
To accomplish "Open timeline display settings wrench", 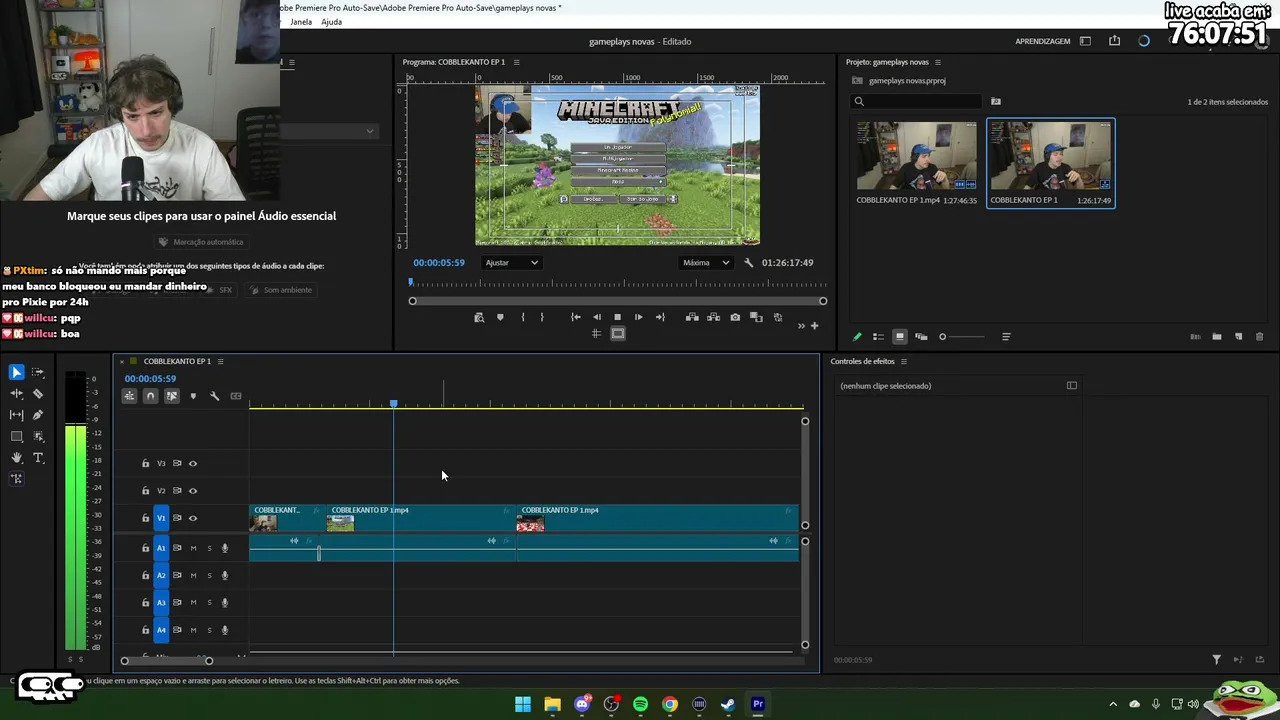I will pyautogui.click(x=214, y=396).
